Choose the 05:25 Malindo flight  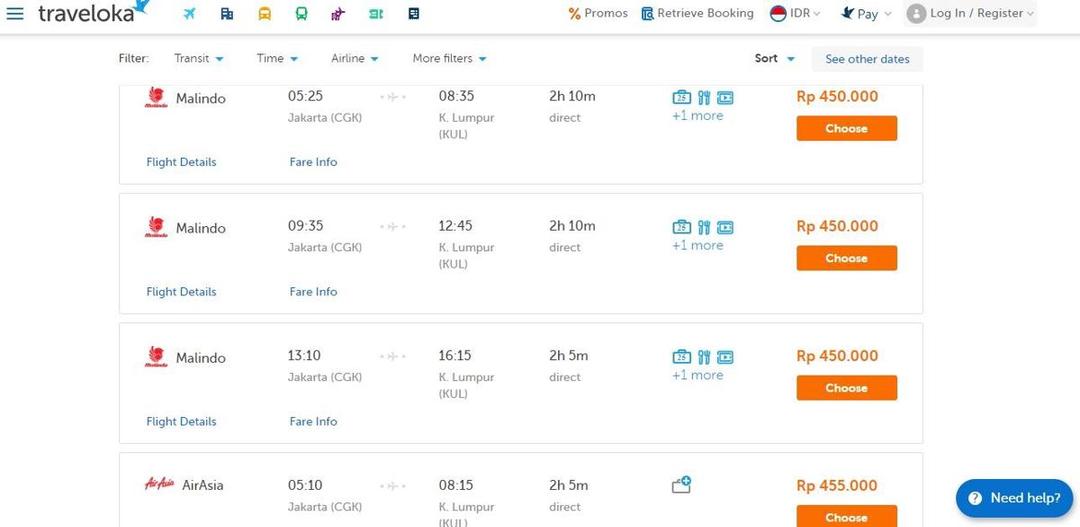(847, 129)
